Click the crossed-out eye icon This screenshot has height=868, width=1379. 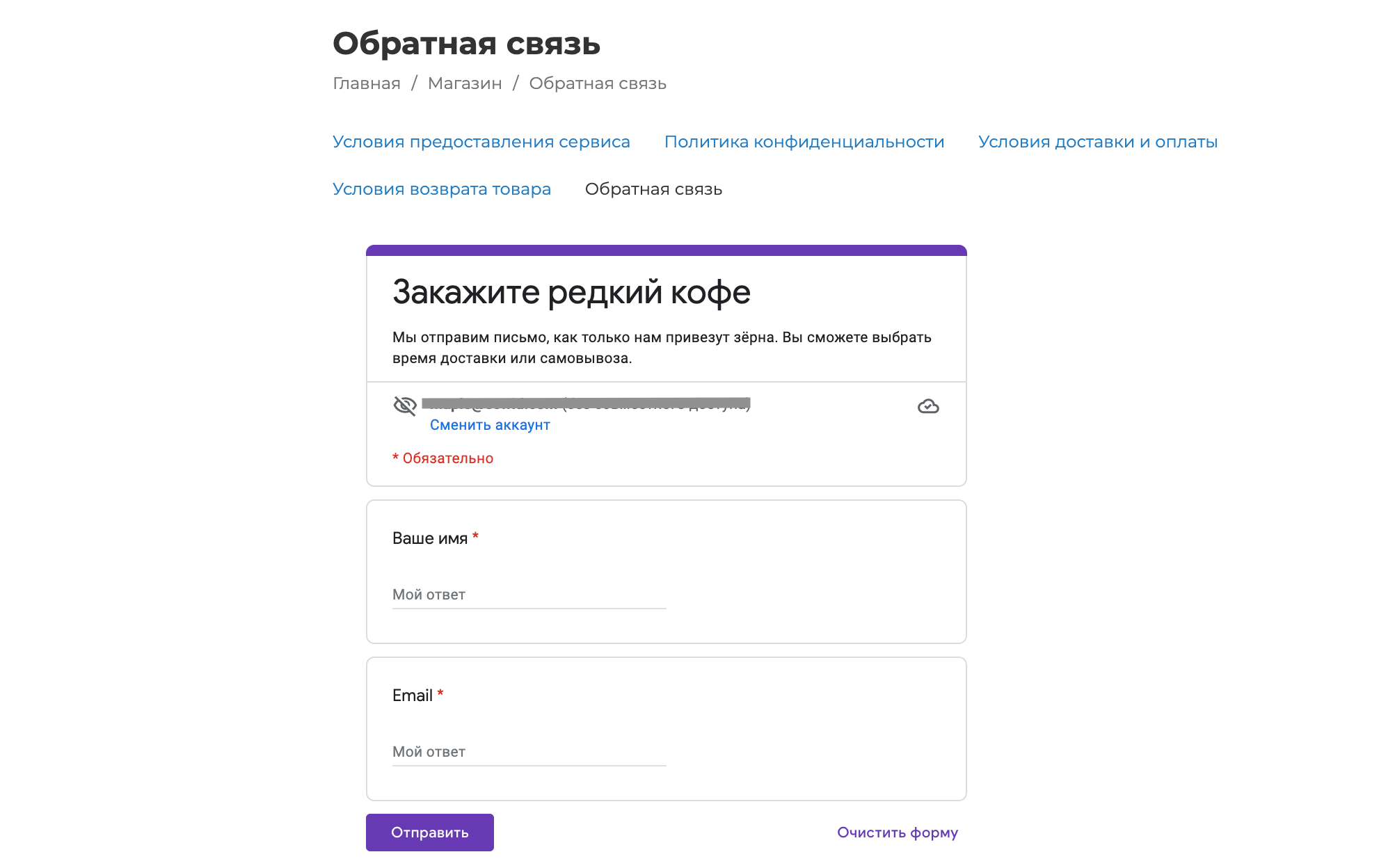tap(405, 405)
